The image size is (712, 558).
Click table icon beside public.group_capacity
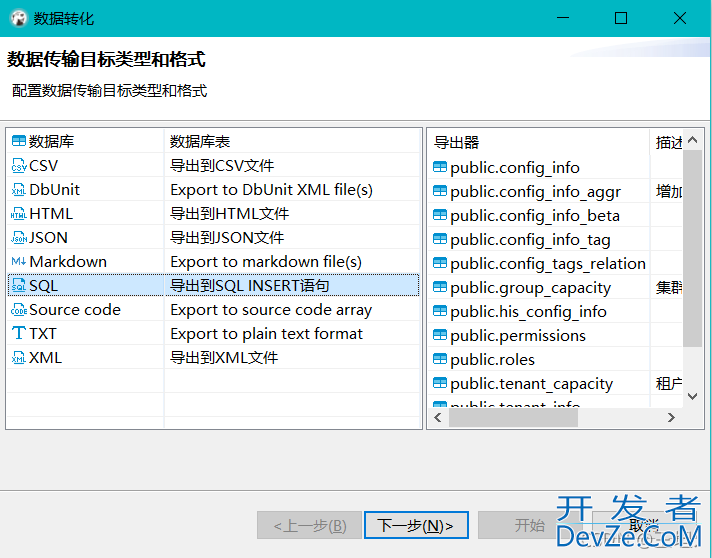coord(440,287)
